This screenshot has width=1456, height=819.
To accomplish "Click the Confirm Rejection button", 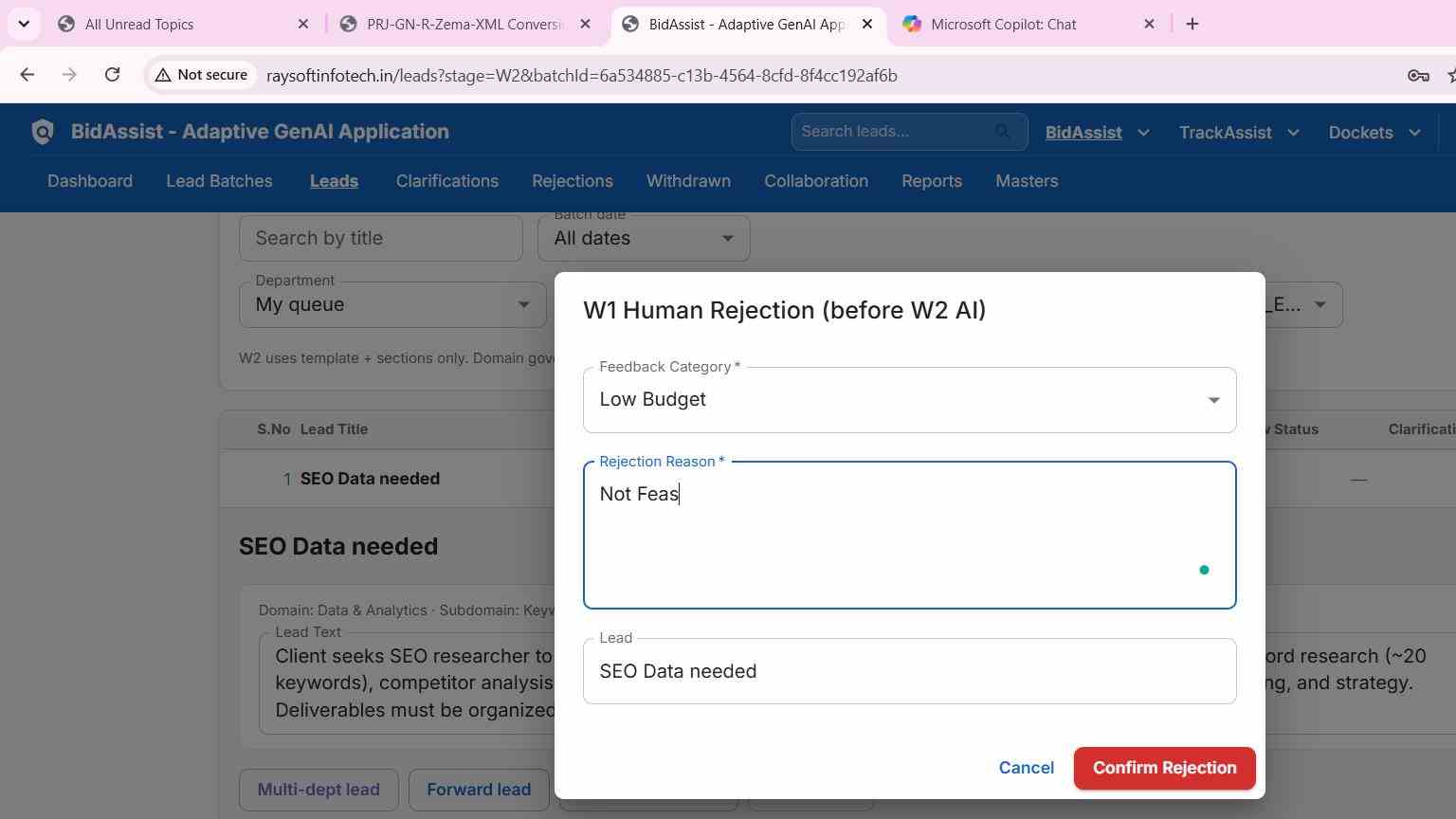I will pyautogui.click(x=1164, y=768).
